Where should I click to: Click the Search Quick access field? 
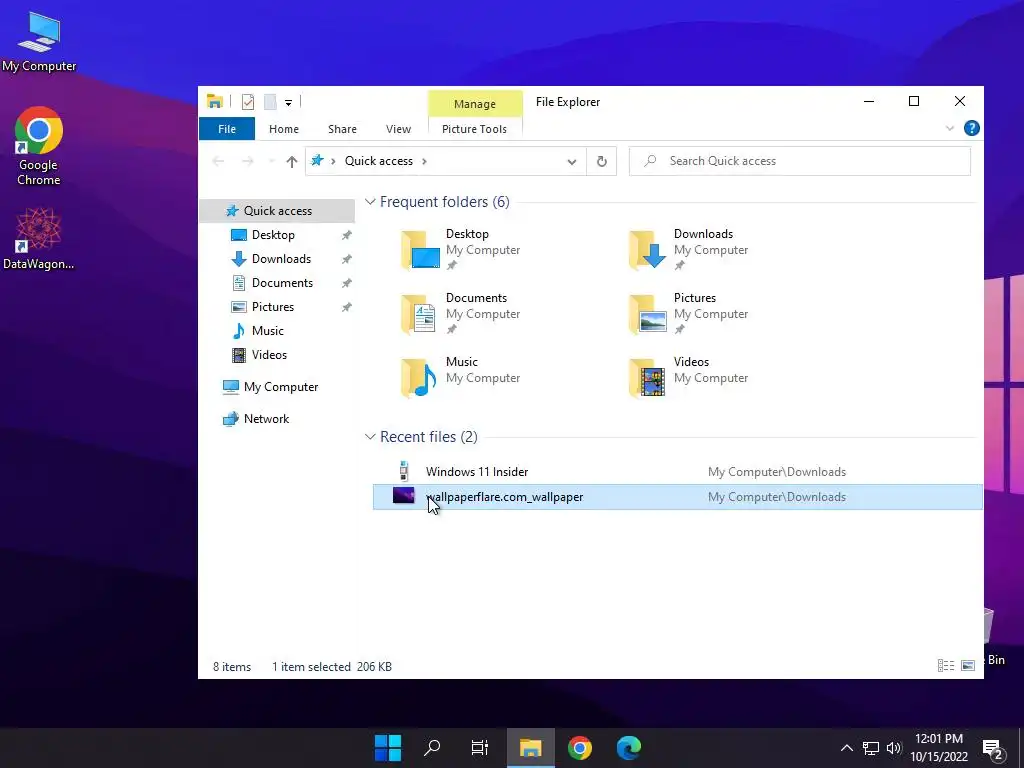coord(799,161)
